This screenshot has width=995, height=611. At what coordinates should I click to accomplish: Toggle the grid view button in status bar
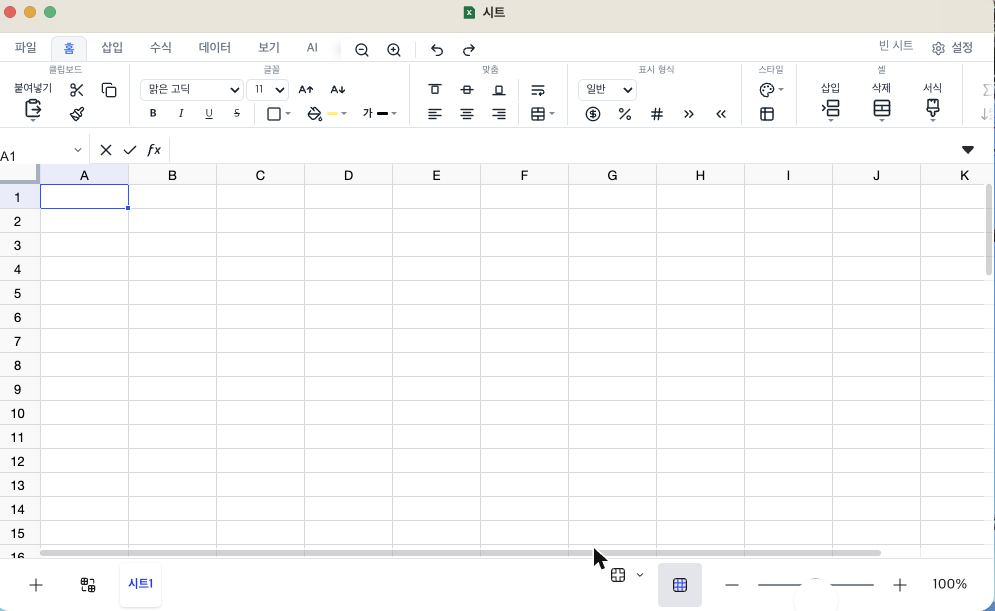point(680,584)
